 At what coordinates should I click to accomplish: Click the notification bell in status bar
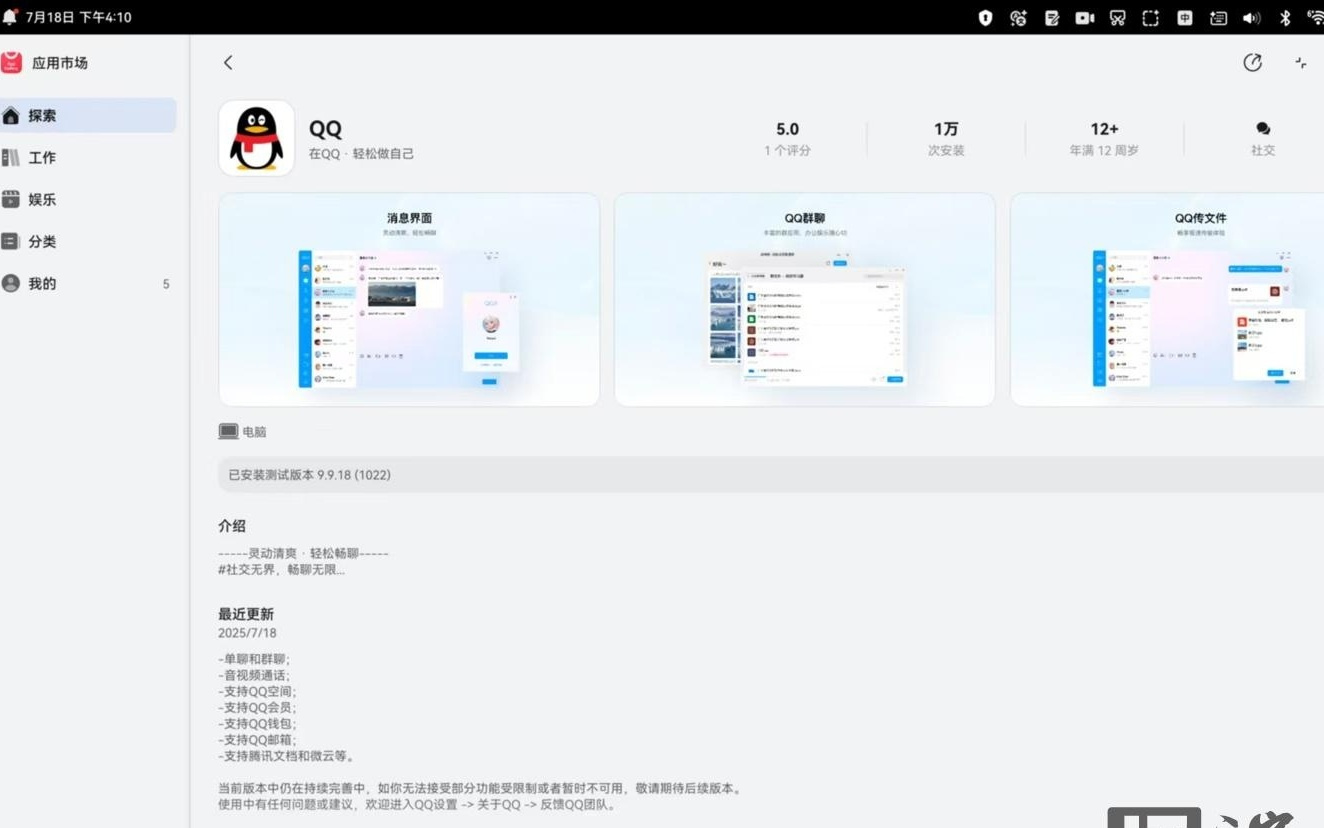click(x=10, y=17)
